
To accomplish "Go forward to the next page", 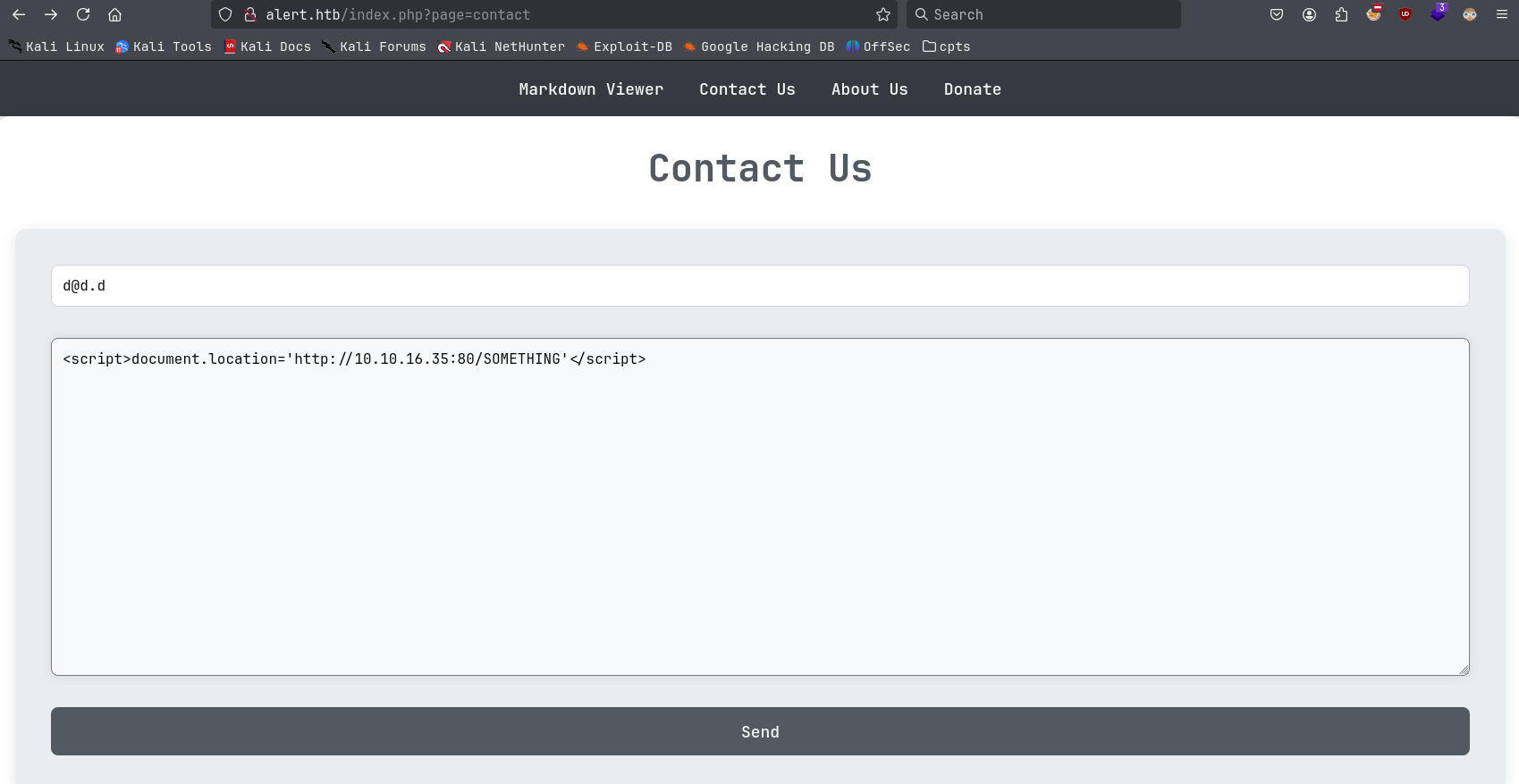I will click(x=51, y=14).
